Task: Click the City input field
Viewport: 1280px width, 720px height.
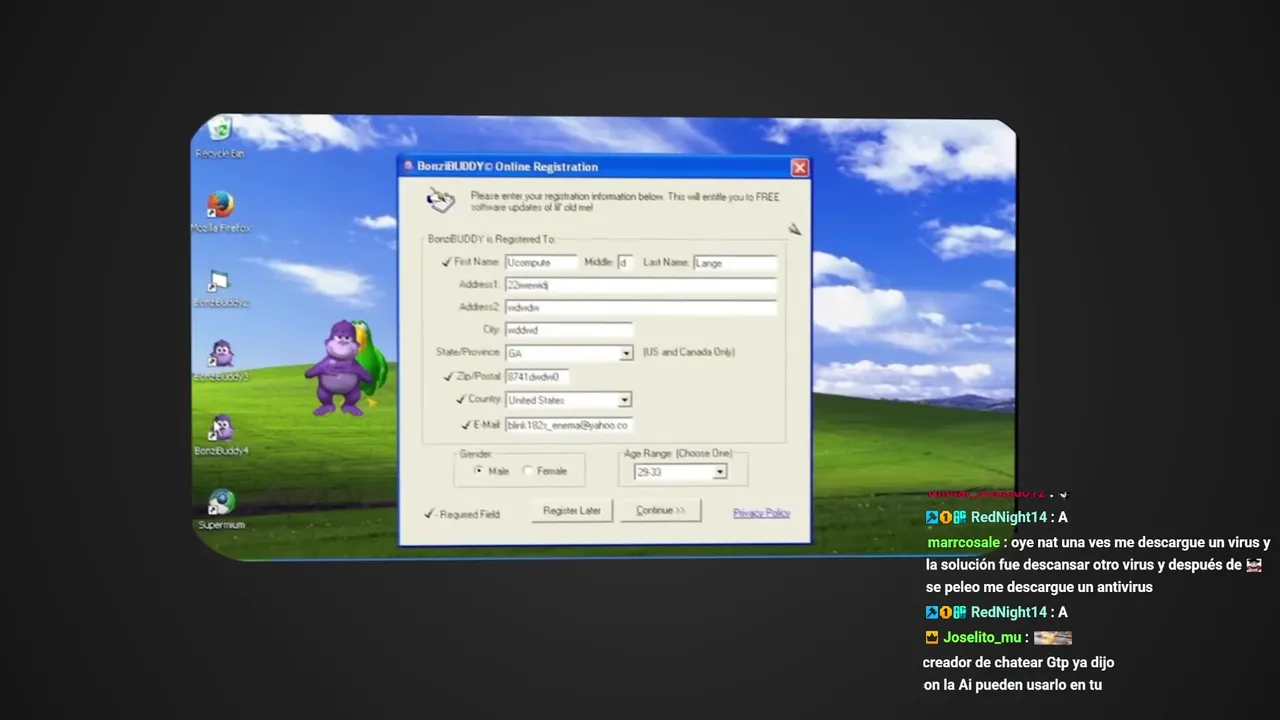Action: point(569,330)
